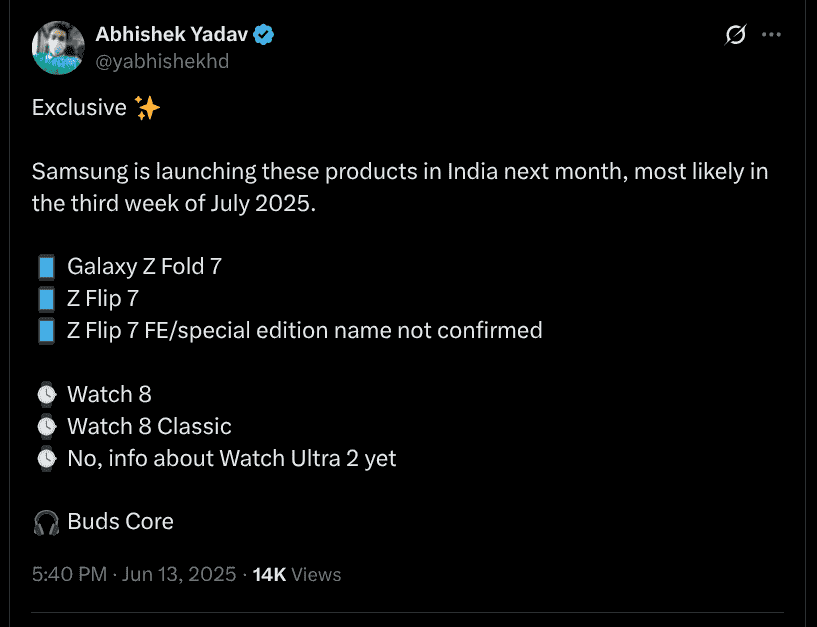Image resolution: width=817 pixels, height=627 pixels.
Task: Click the line about Watch Ultra 2
Action: coord(231,458)
